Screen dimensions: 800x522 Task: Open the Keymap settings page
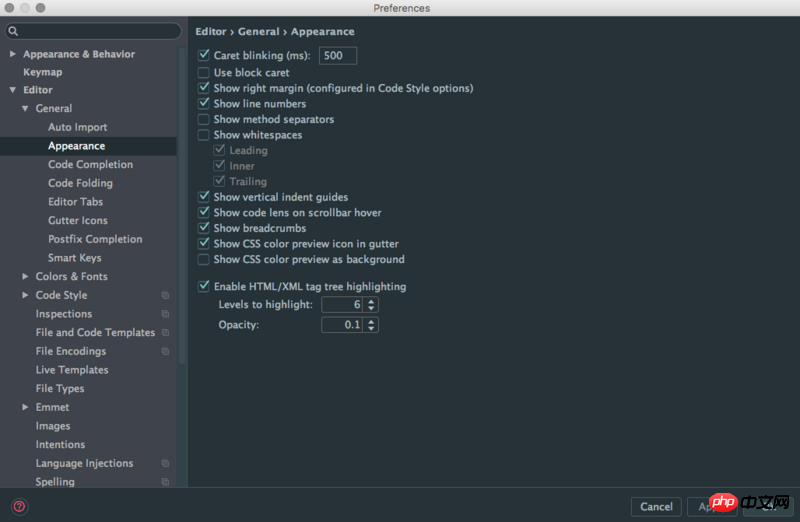coord(43,72)
